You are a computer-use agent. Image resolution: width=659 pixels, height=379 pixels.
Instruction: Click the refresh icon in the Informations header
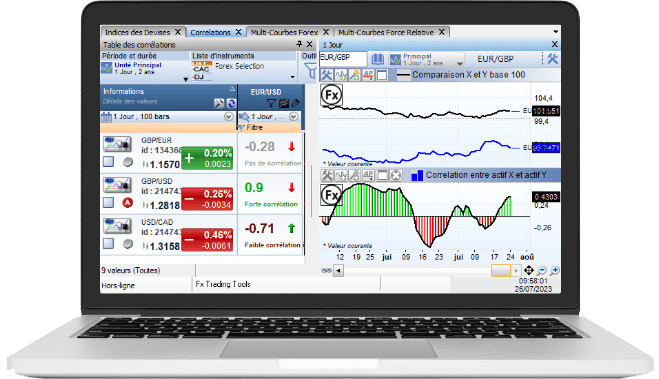point(231,103)
